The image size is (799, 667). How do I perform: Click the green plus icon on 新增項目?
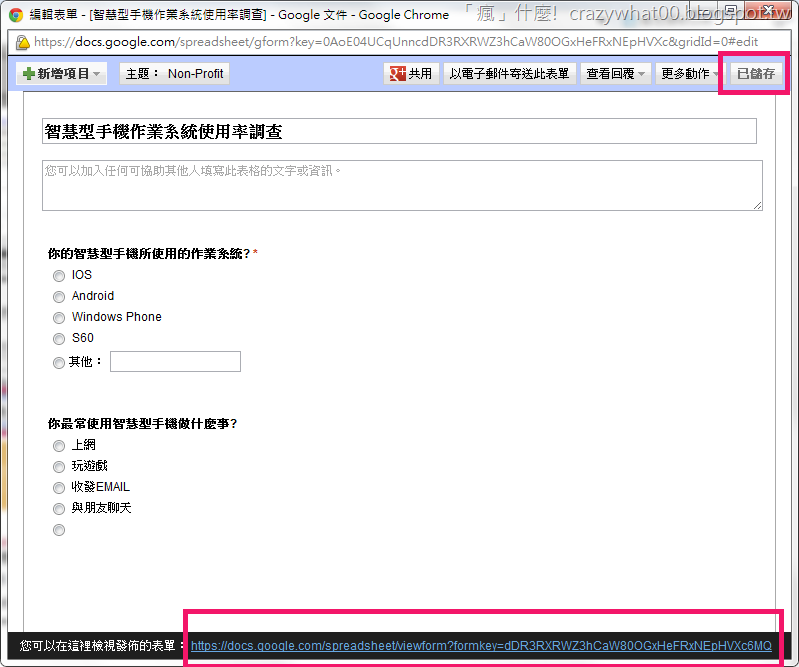click(29, 74)
